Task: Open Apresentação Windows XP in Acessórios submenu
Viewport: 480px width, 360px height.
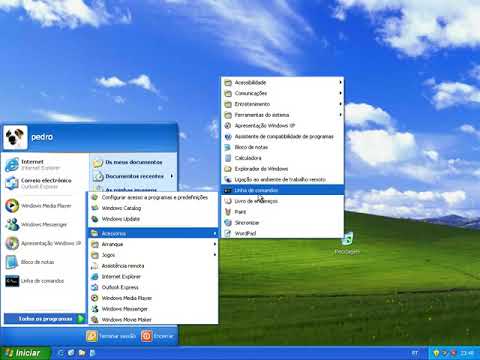Action: pyautogui.click(x=283, y=126)
